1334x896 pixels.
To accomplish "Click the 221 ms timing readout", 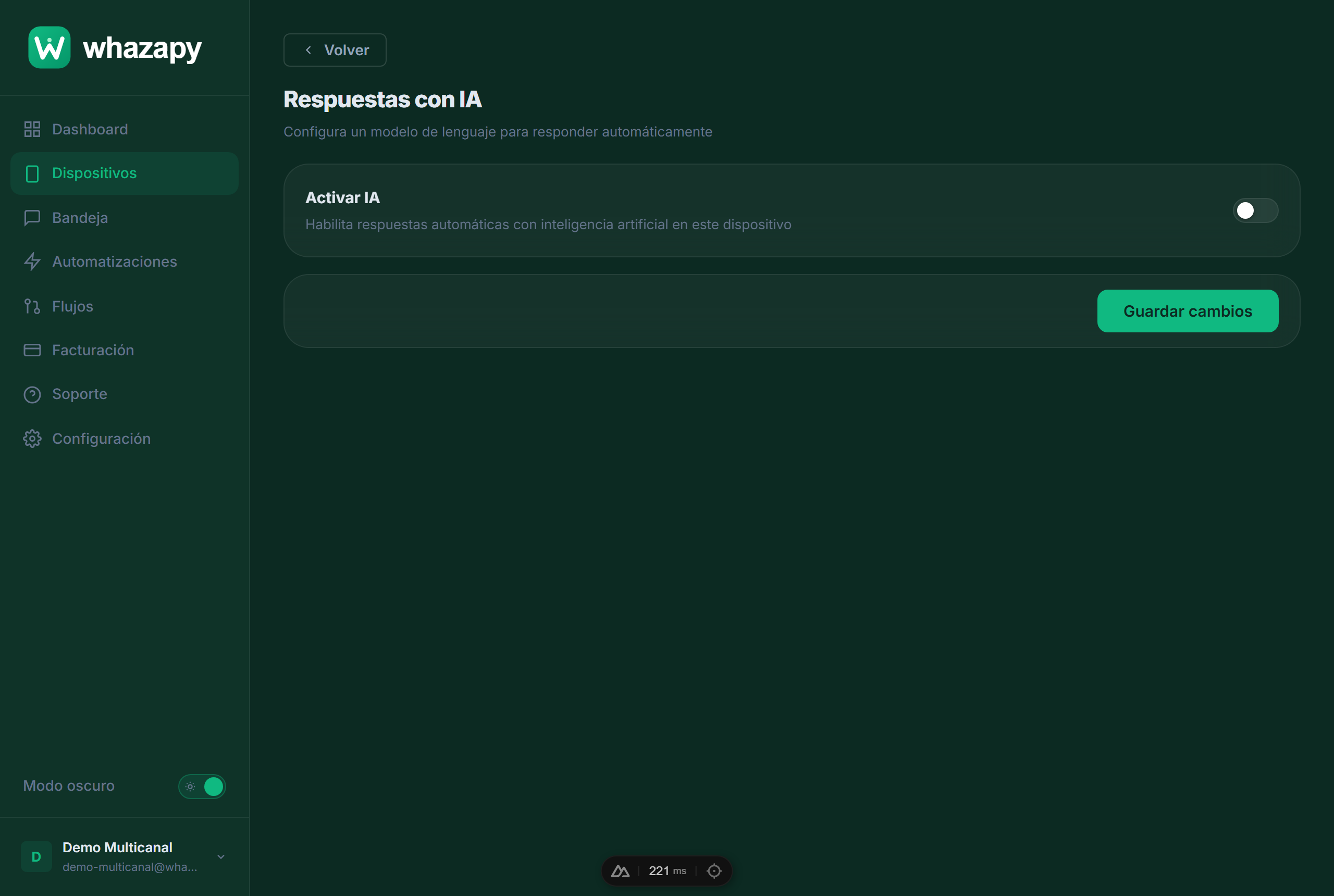I will (x=668, y=871).
